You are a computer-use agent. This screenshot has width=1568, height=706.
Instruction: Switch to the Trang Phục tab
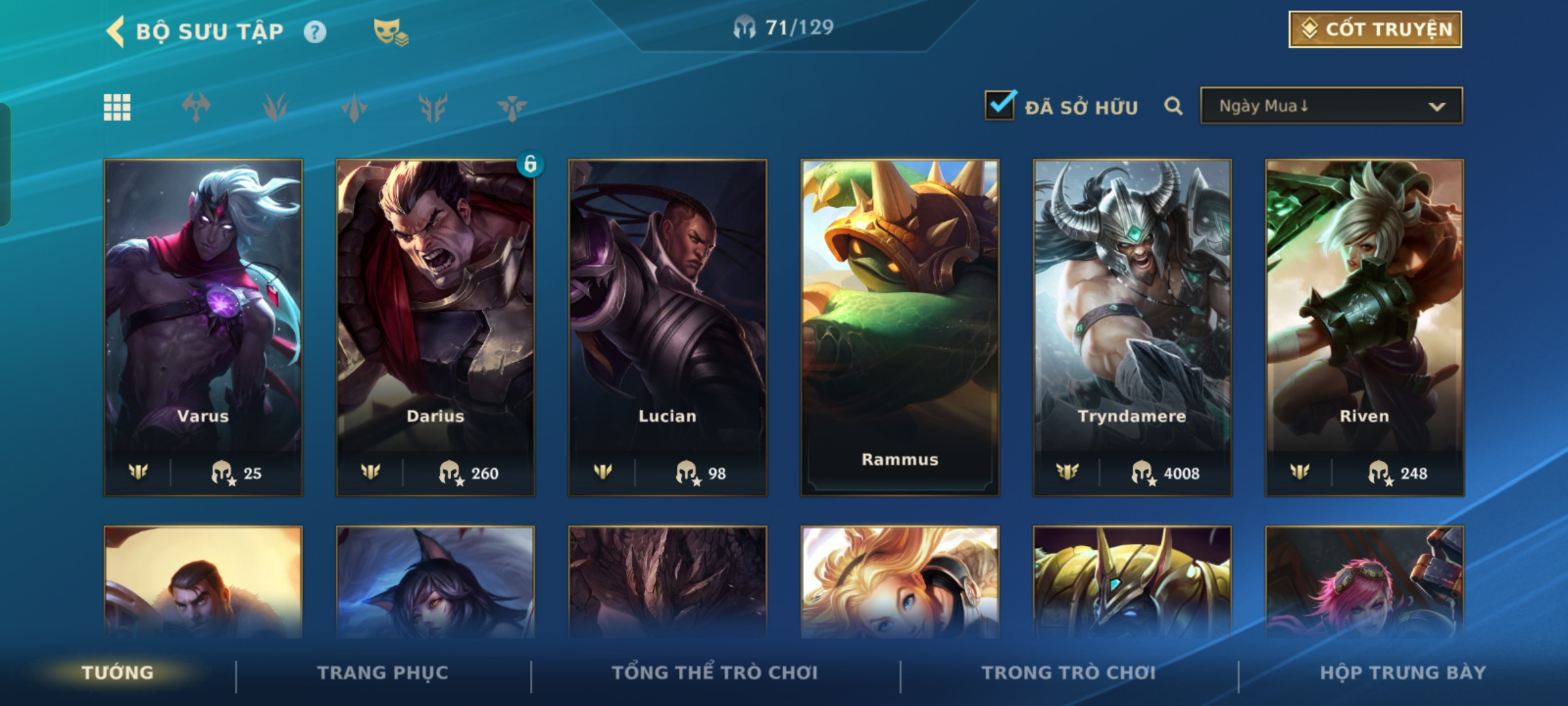click(x=383, y=673)
